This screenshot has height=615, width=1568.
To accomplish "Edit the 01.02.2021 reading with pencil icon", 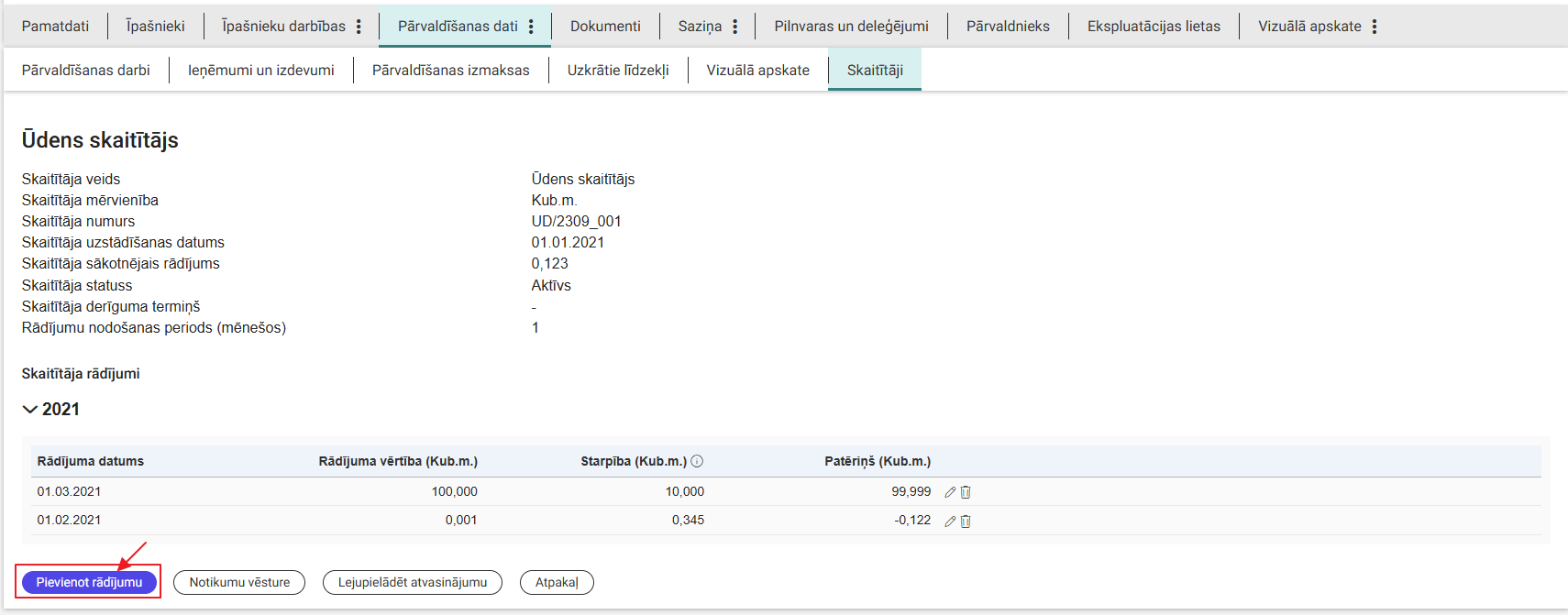I will pyautogui.click(x=950, y=522).
